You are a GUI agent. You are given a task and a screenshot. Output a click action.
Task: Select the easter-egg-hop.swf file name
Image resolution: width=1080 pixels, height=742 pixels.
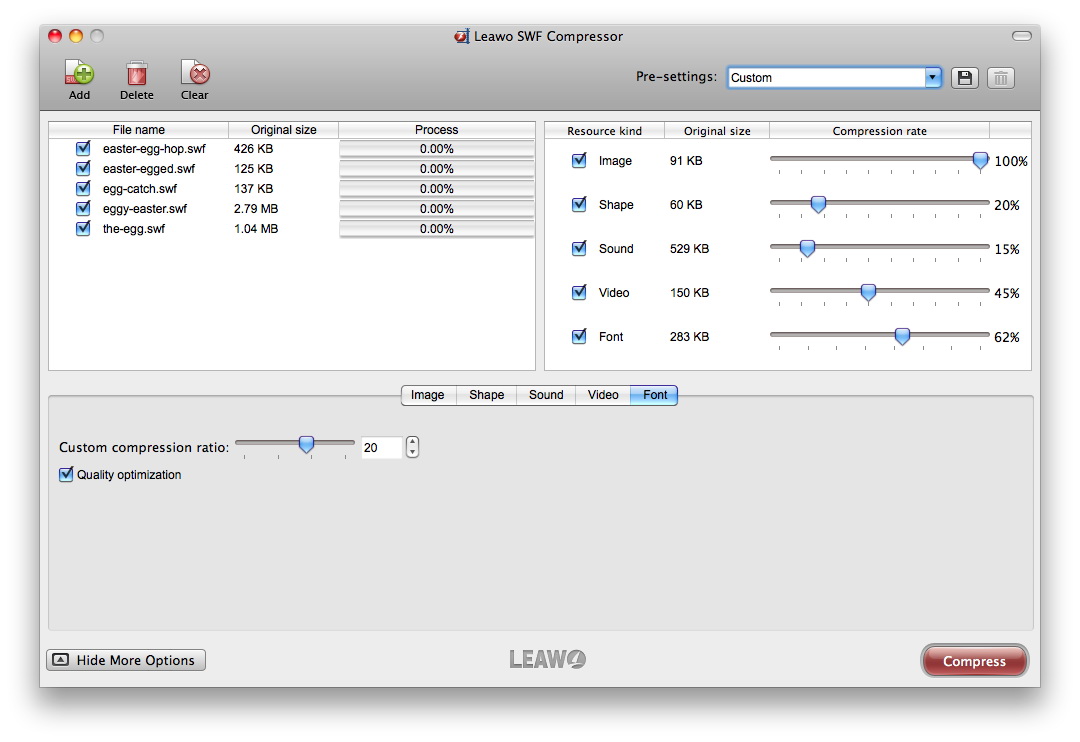[154, 149]
